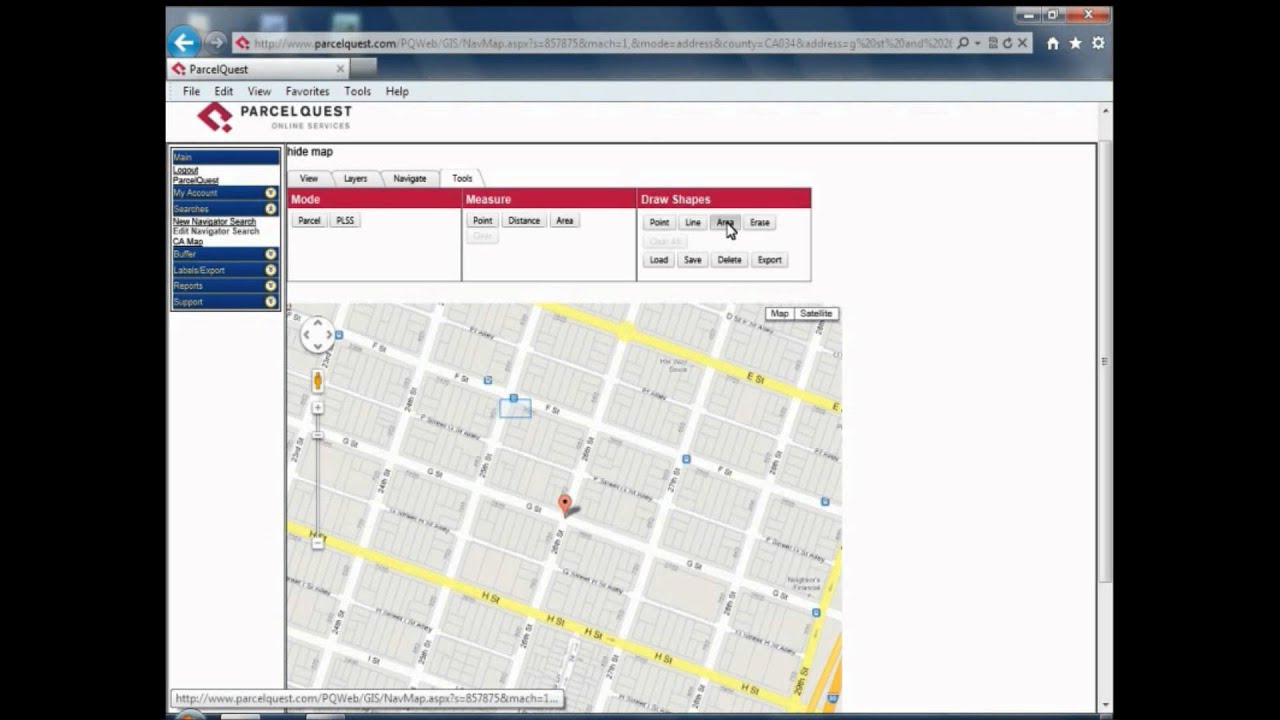Click the Erase button
1280x720 pixels.
[x=760, y=223]
